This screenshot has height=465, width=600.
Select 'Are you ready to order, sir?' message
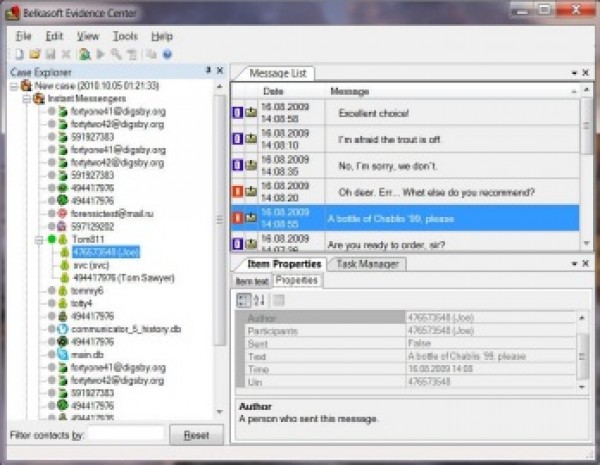click(x=406, y=243)
